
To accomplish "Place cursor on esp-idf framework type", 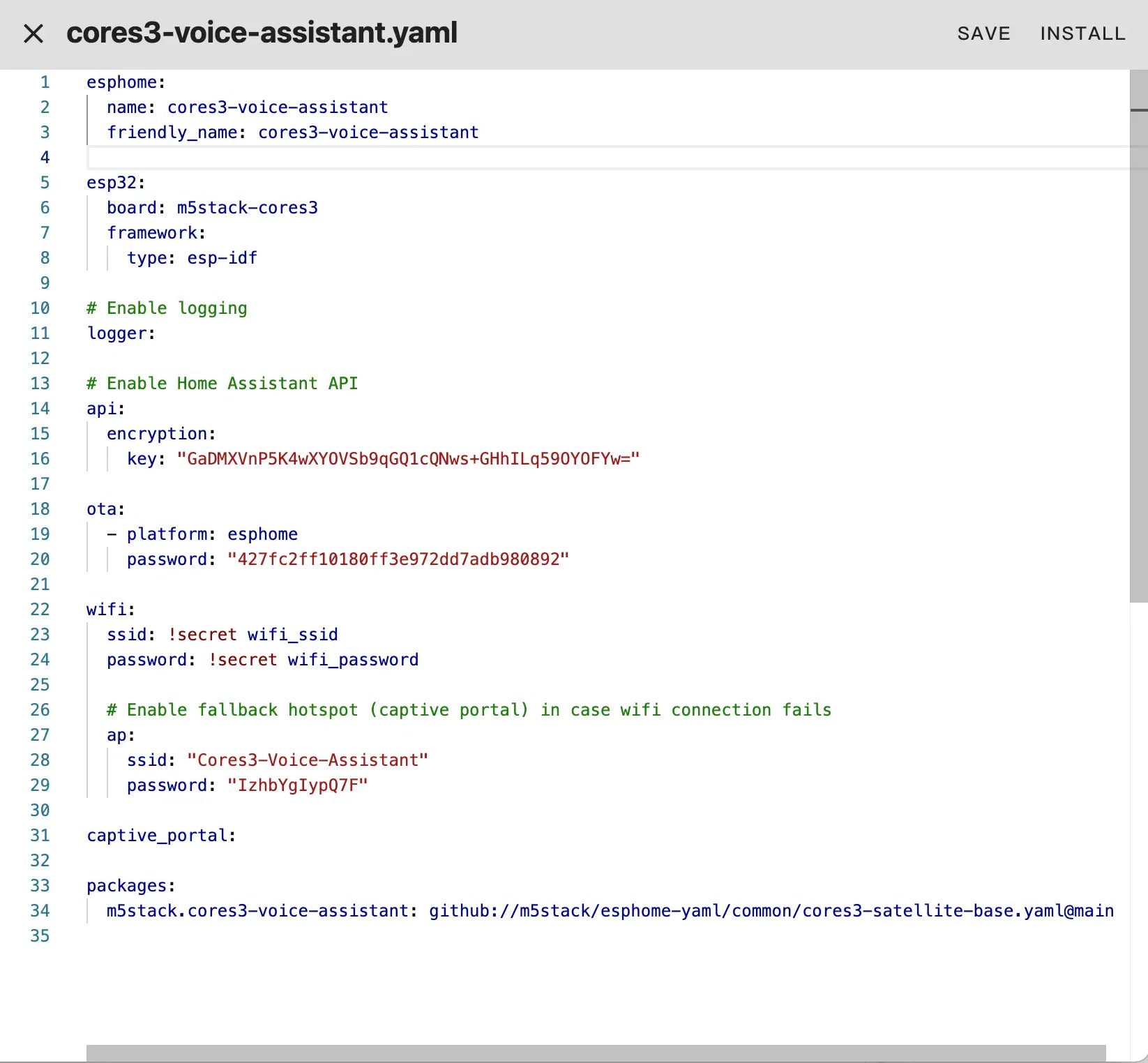I will pos(222,258).
